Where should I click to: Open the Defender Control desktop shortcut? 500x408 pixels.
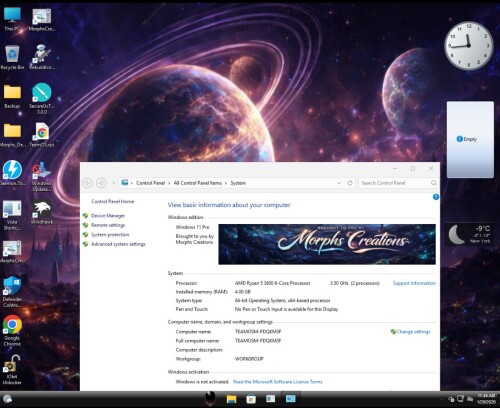(12, 292)
